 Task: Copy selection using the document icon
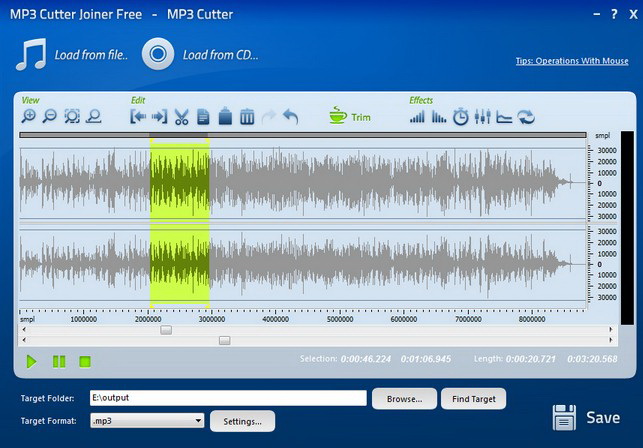coord(203,117)
